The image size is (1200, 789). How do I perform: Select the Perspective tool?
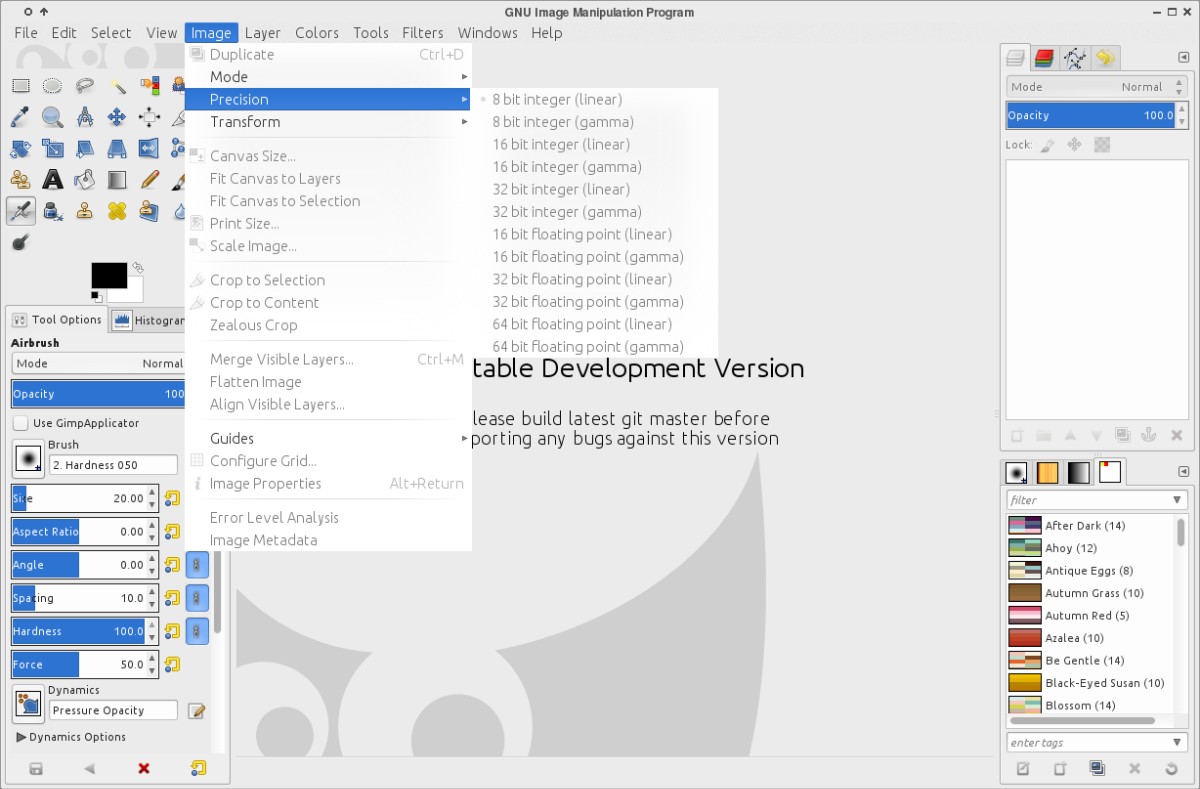click(x=117, y=149)
